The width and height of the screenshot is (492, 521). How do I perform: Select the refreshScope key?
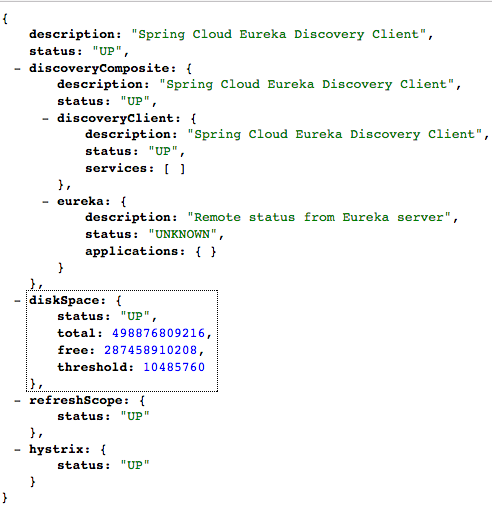tap(76, 400)
